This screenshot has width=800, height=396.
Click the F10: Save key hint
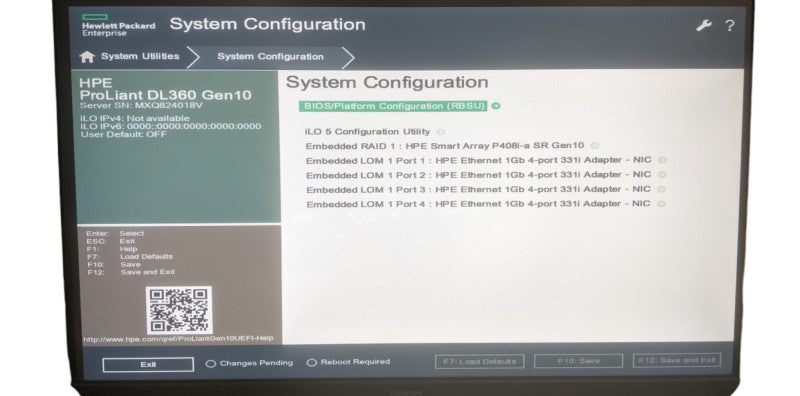pyautogui.click(x=114, y=264)
